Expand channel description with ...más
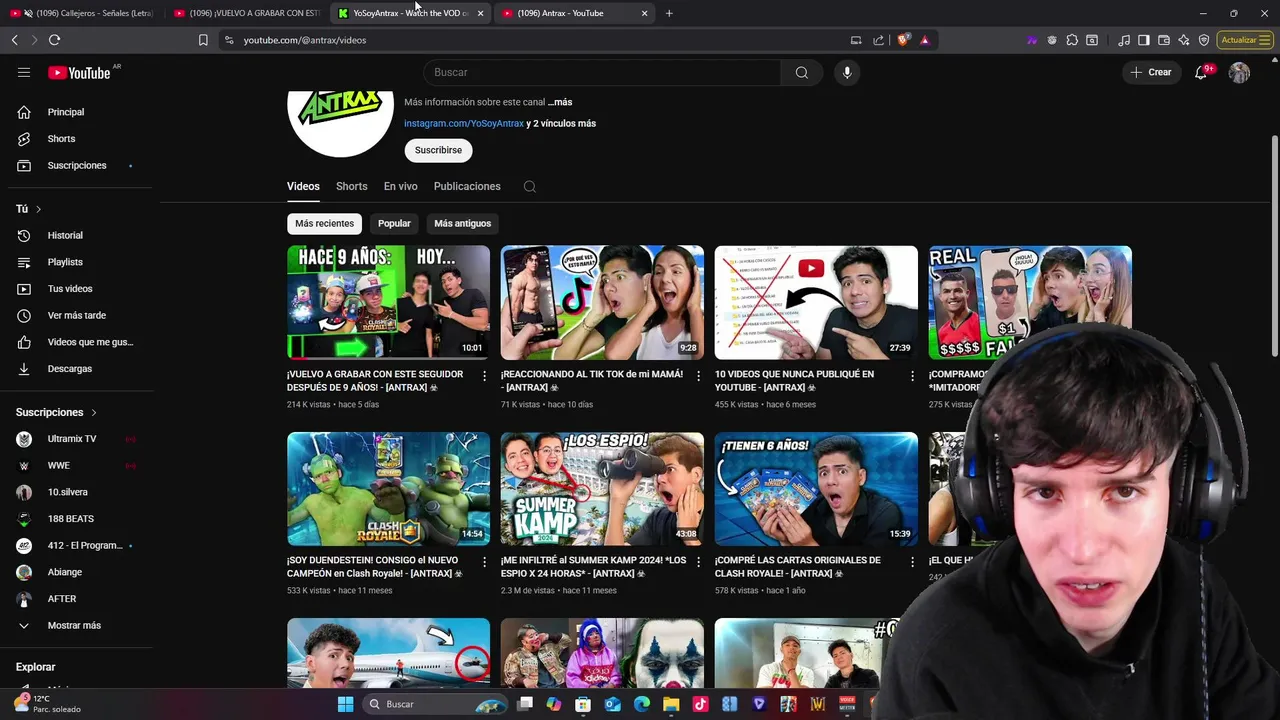Screen dimensions: 1280x720 (x=559, y=102)
